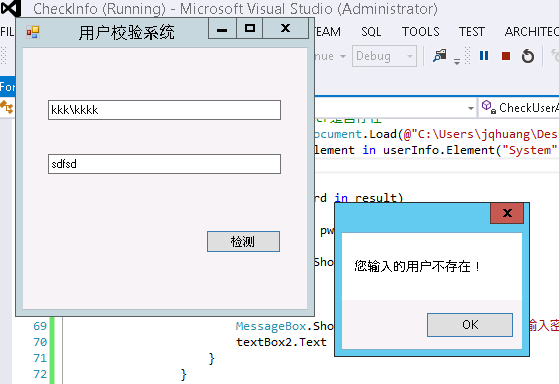
Task: Click line number 69 in editor
Action: (40, 326)
